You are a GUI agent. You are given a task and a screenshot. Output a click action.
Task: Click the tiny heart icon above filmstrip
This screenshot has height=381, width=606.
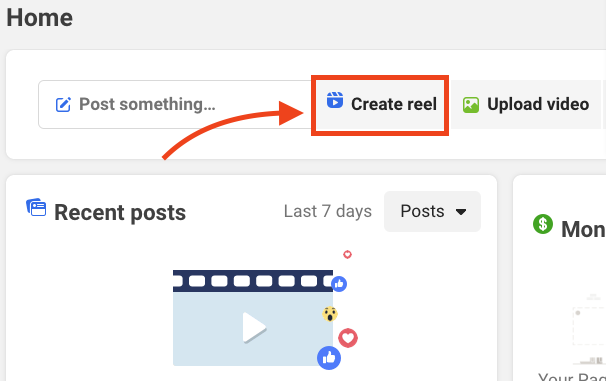(347, 255)
